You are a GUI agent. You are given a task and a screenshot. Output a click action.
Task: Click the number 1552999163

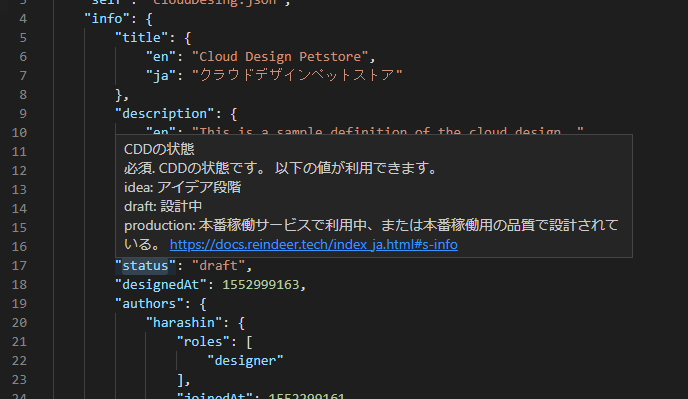point(261,284)
